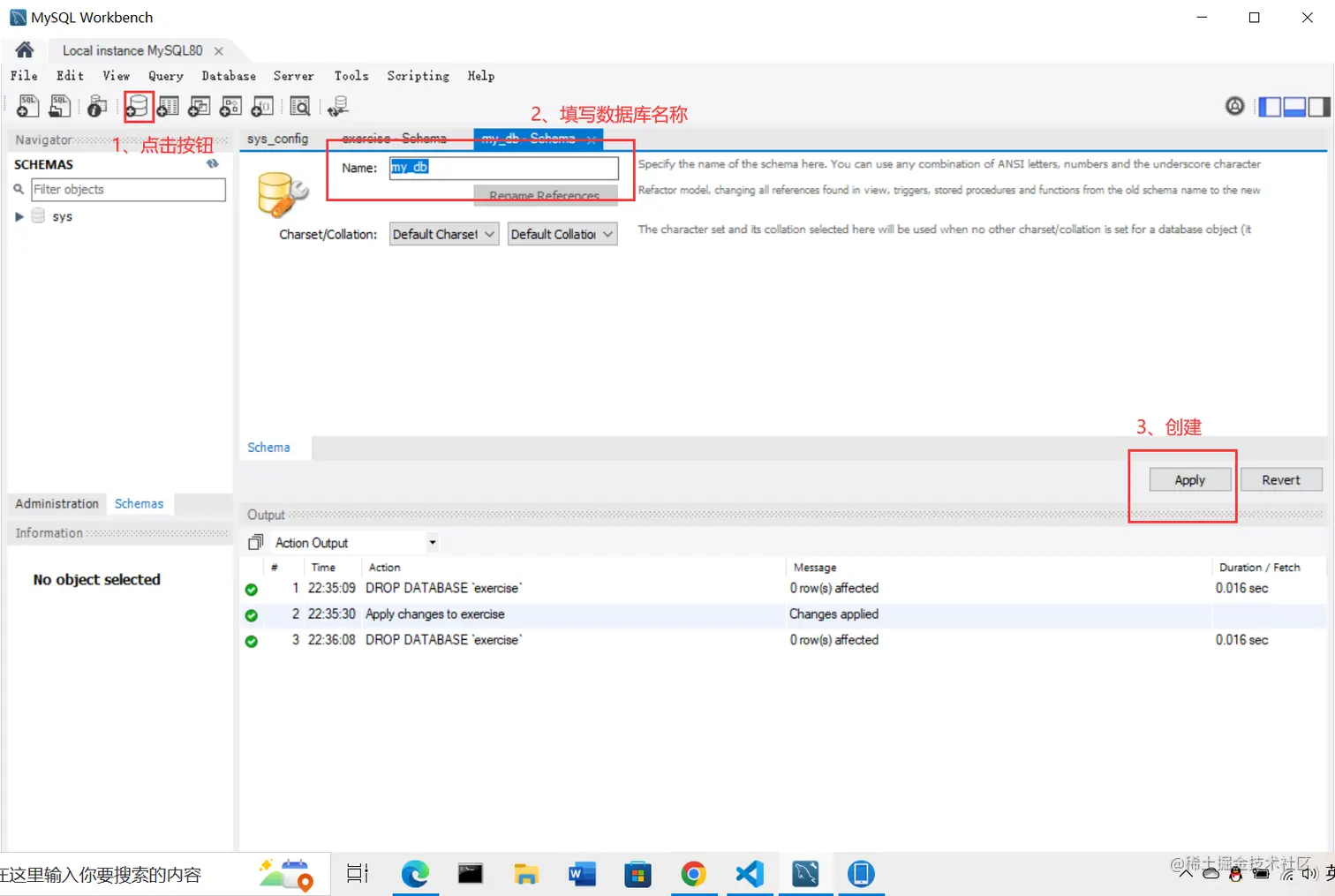
Task: Select the Schema tab below the editor
Action: [x=268, y=448]
